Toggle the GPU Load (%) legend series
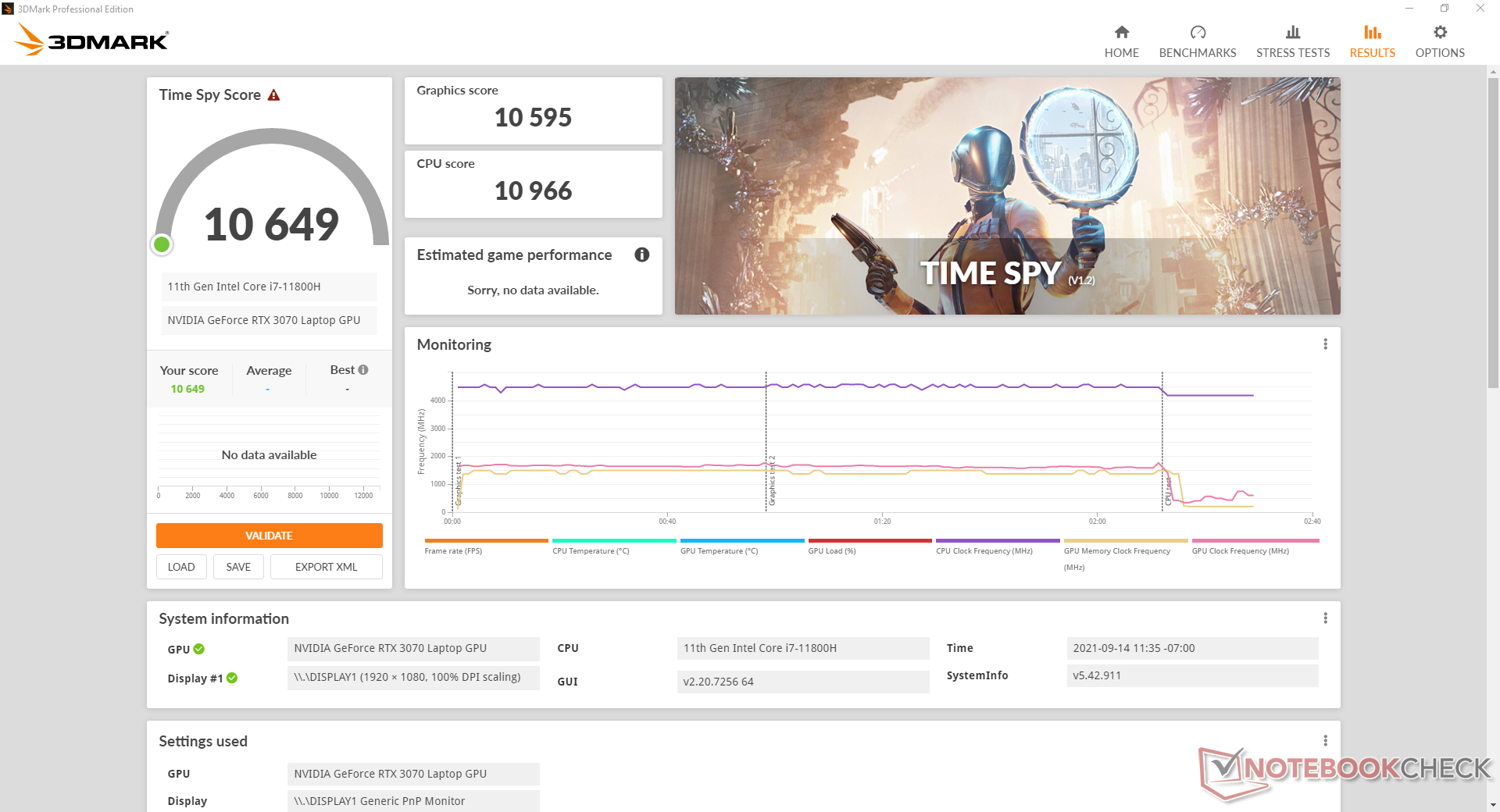 [x=870, y=547]
